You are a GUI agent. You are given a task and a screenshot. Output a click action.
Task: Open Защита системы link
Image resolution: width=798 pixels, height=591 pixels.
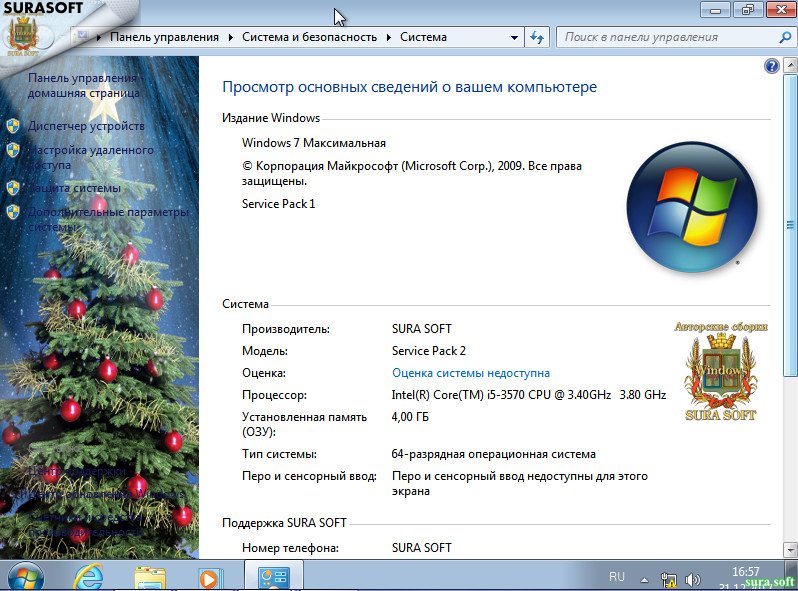tap(74, 188)
